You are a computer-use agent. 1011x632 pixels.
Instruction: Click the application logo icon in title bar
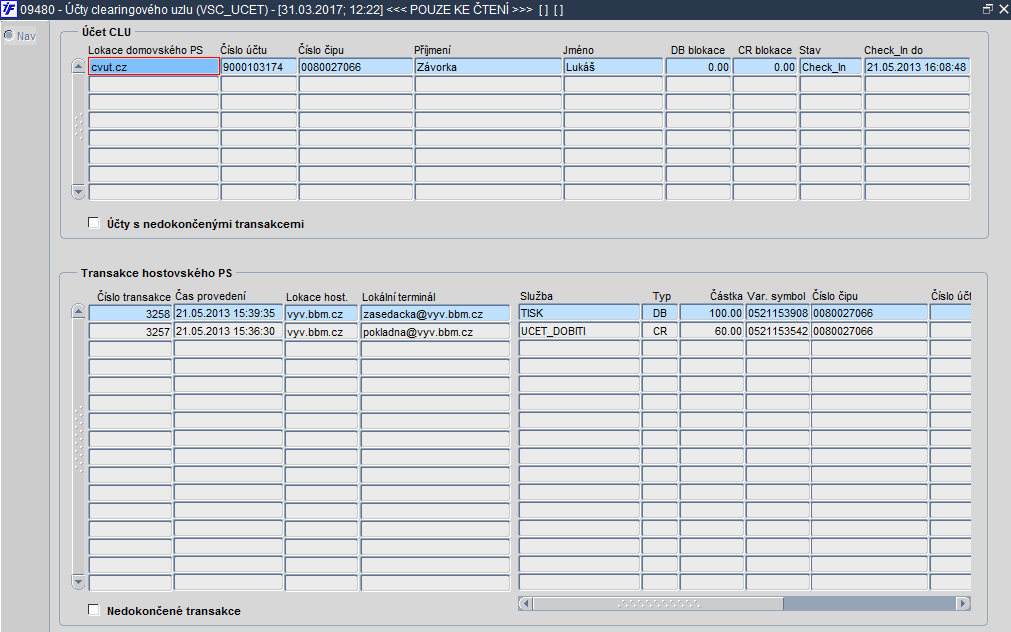(9, 9)
